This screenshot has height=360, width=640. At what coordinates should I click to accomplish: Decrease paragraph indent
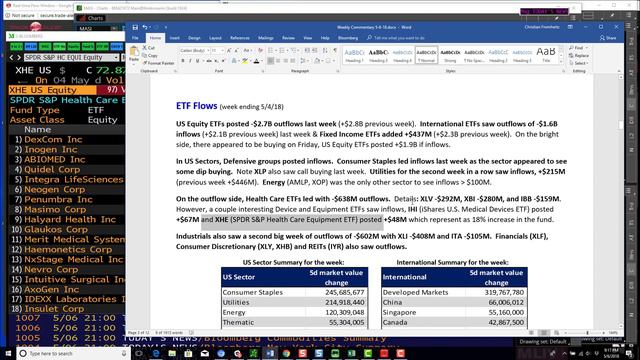point(307,50)
